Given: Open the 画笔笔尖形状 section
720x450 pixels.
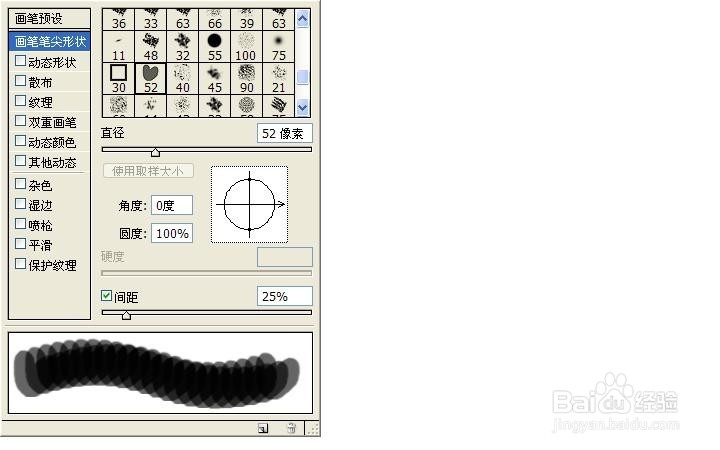Looking at the screenshot, I should 50,41.
